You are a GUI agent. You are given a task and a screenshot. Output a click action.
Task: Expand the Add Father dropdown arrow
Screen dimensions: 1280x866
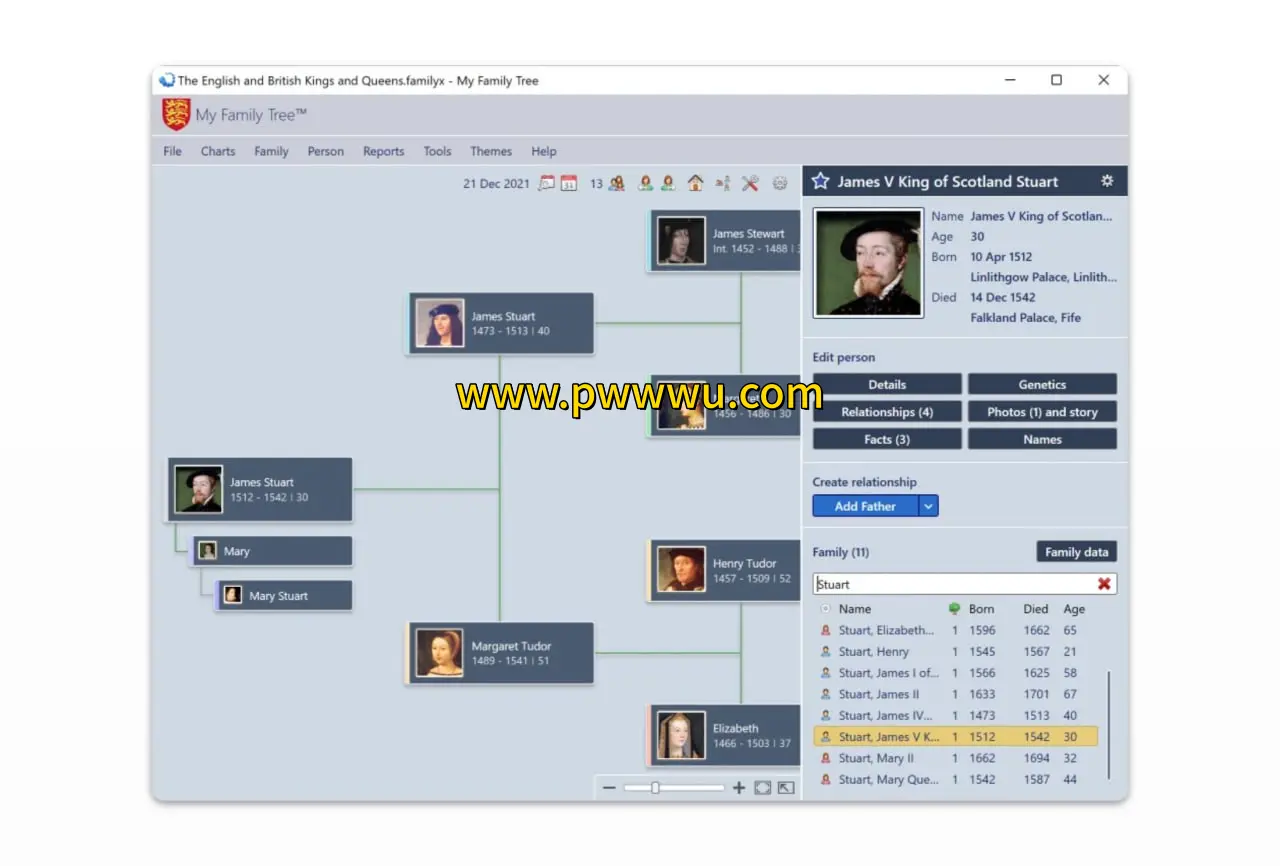927,505
